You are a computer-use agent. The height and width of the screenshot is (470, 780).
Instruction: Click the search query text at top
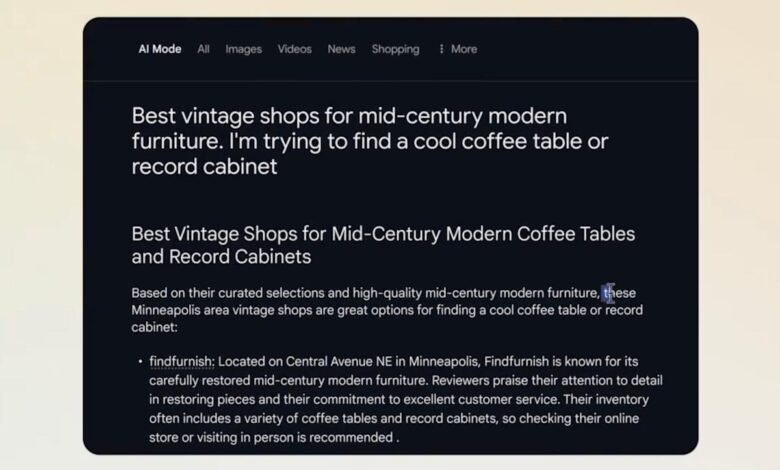click(369, 141)
